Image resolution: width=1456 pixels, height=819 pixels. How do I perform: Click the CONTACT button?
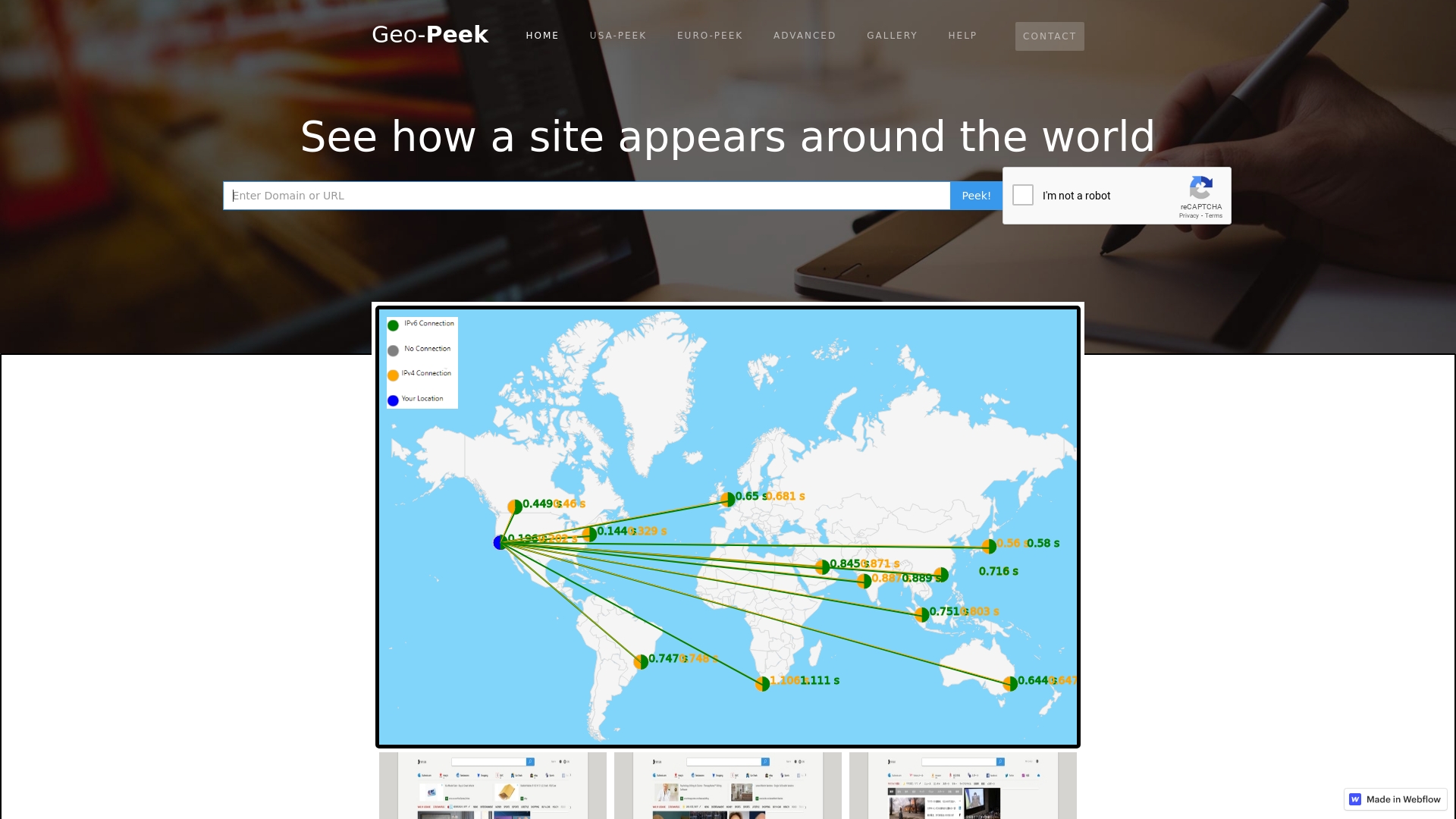tap(1050, 36)
